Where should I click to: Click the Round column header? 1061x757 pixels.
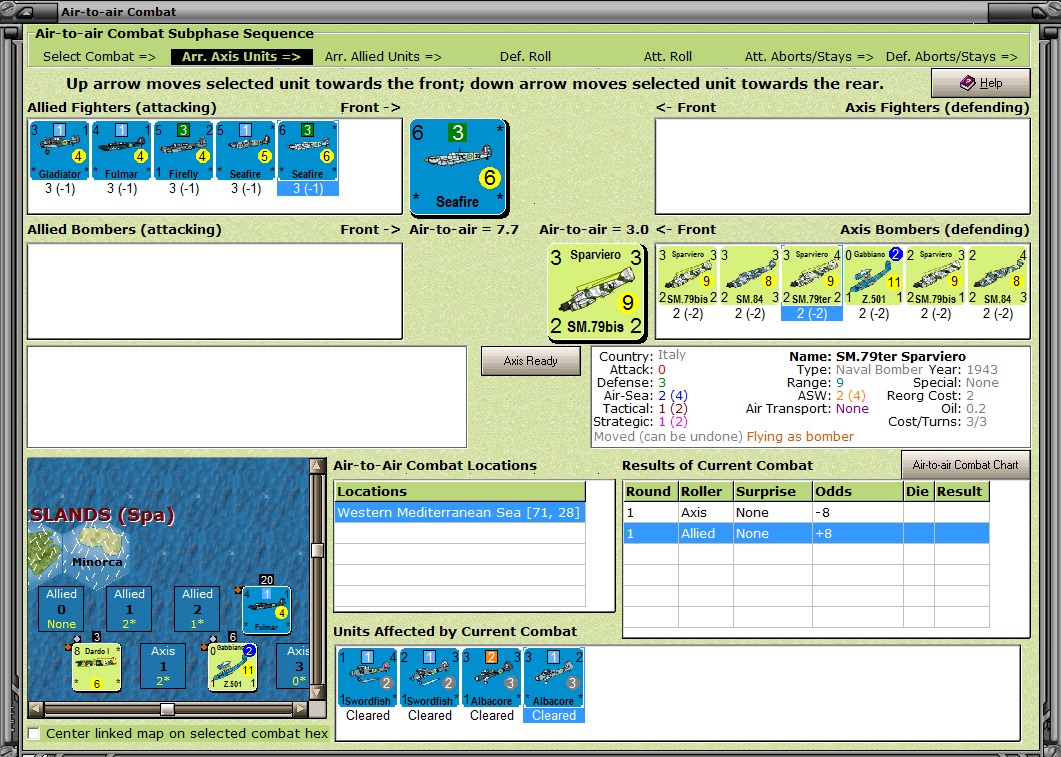point(651,492)
